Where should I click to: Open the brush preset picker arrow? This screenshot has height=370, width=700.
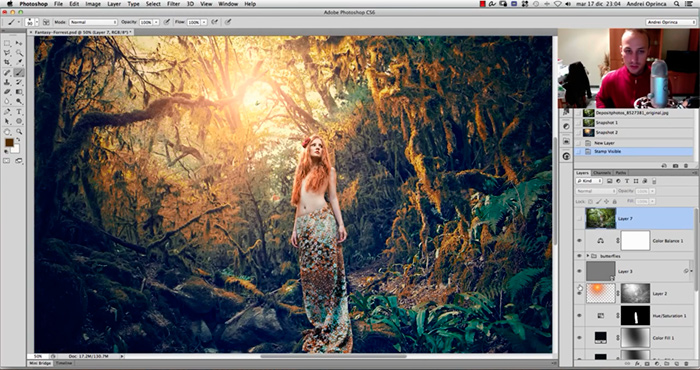[36, 22]
